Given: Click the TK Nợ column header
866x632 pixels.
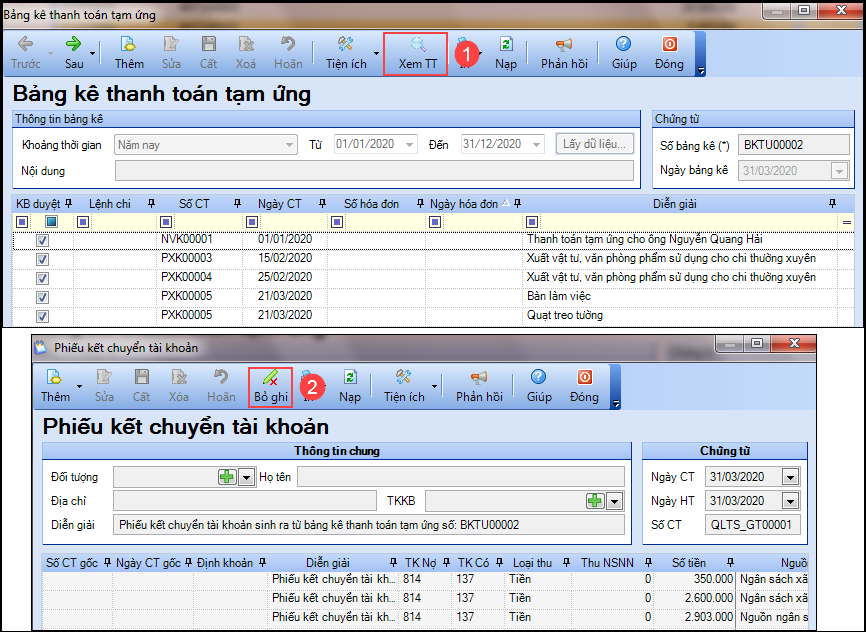Looking at the screenshot, I should [420, 563].
